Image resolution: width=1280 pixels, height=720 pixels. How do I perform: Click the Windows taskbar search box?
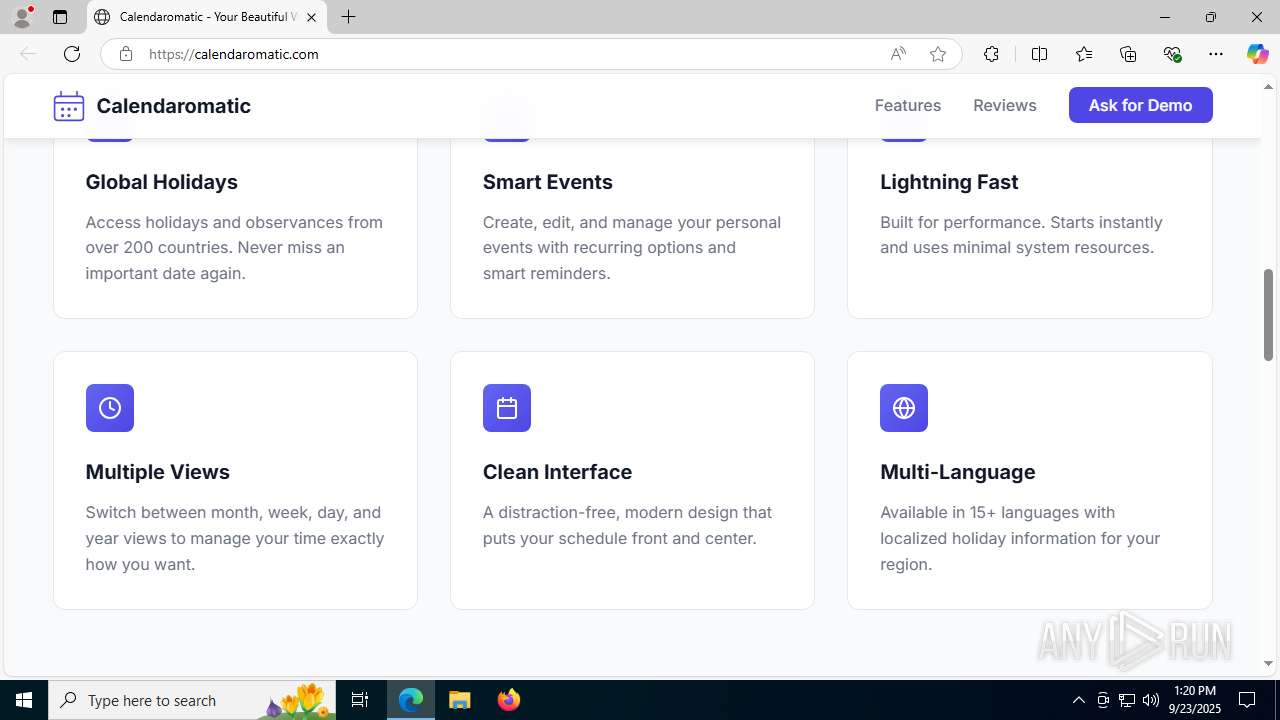192,700
